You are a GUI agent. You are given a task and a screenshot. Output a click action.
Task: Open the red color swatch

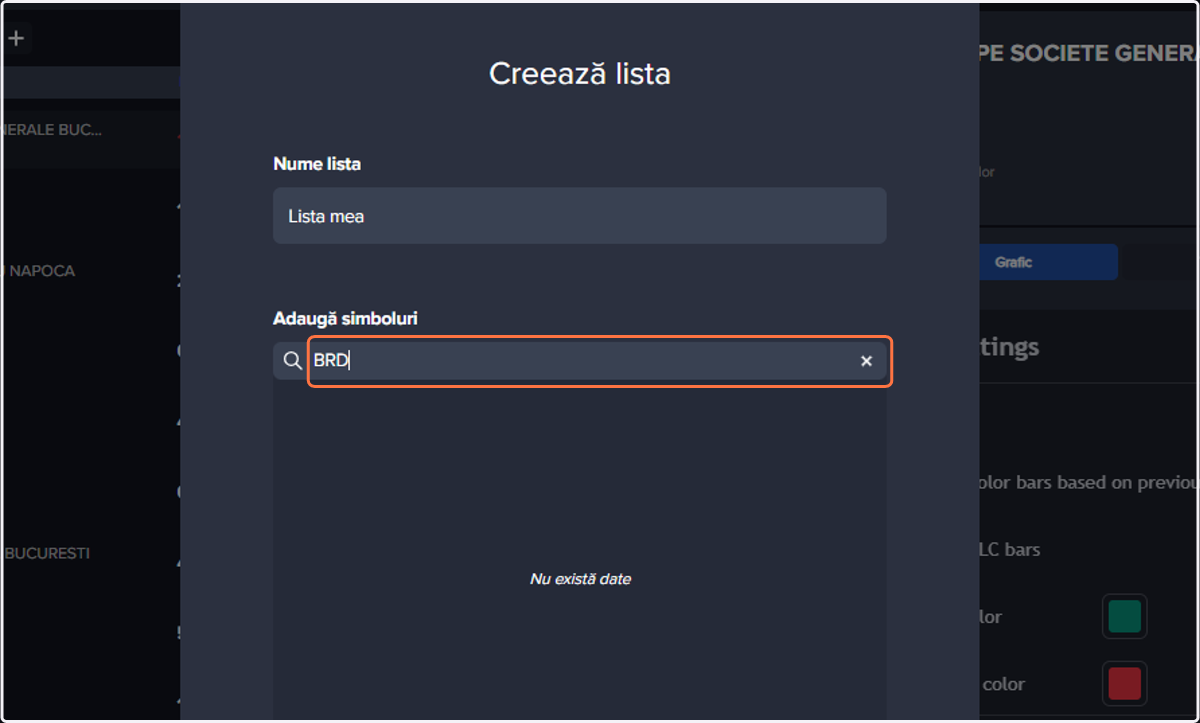pos(1124,684)
